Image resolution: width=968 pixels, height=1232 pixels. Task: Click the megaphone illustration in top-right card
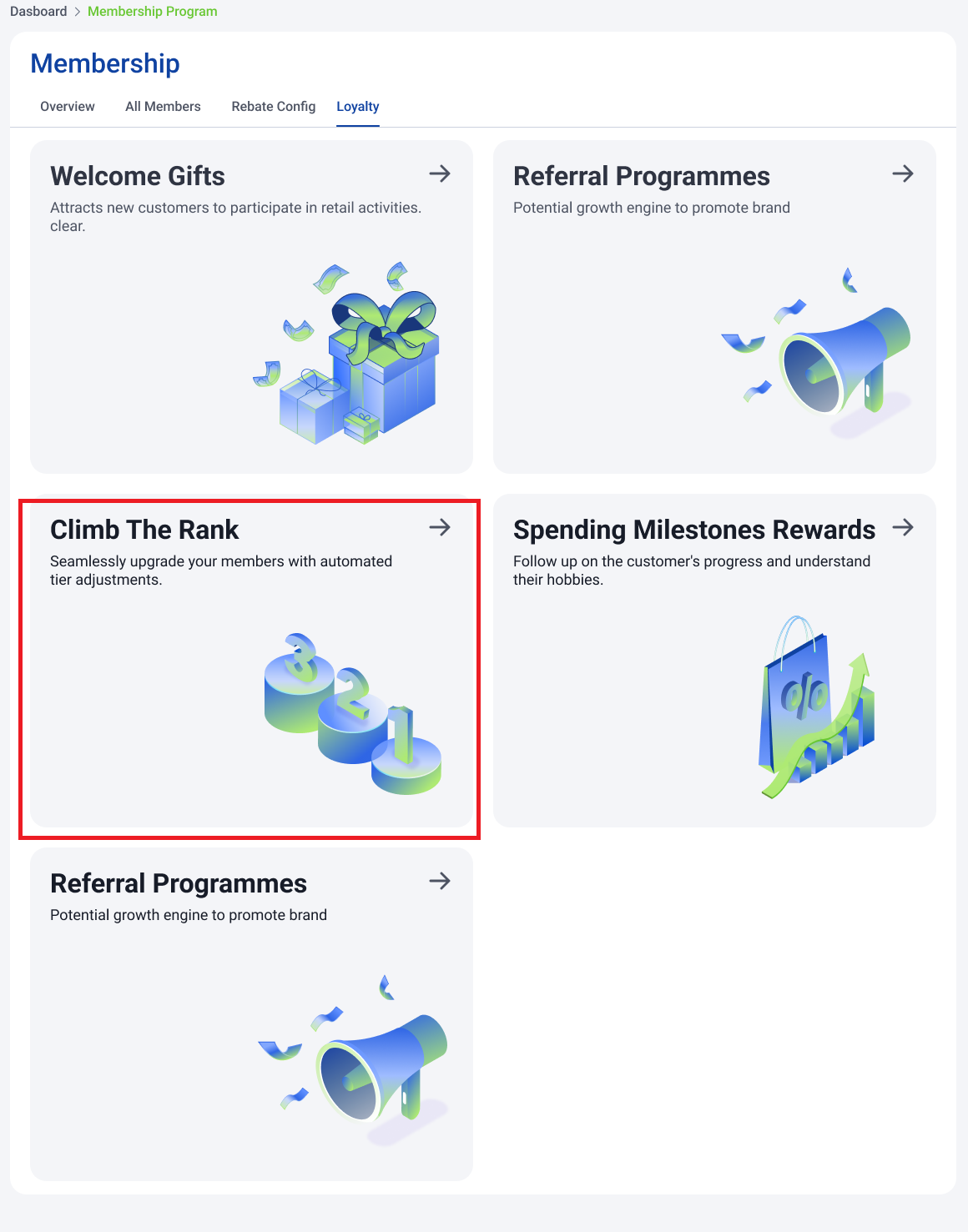[816, 352]
